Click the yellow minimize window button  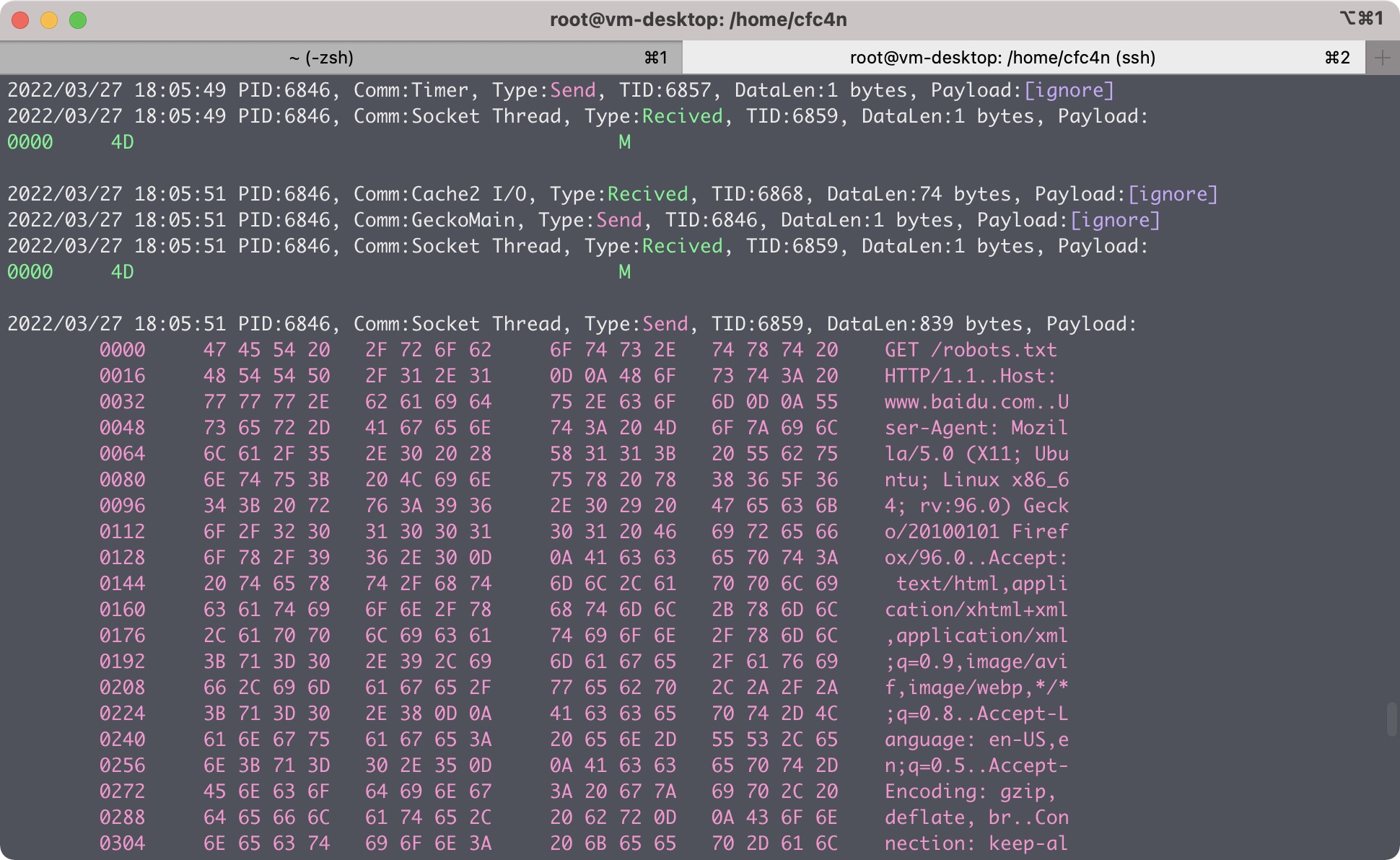pos(49,19)
